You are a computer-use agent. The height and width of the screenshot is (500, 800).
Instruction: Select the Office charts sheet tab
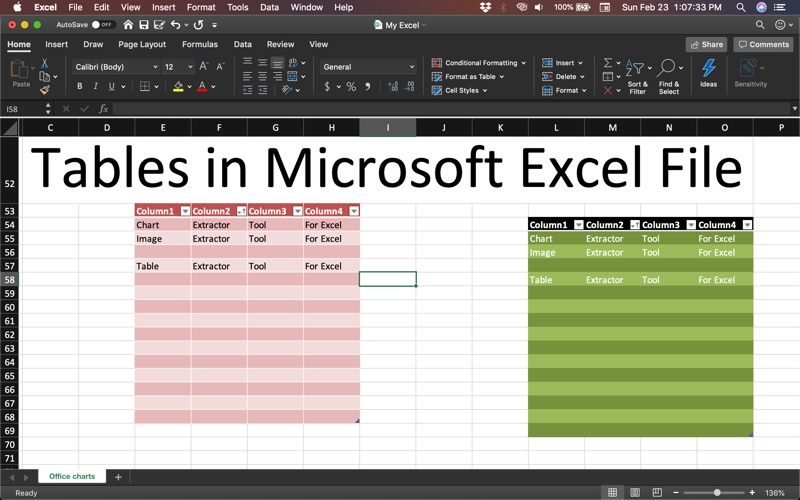(72, 477)
